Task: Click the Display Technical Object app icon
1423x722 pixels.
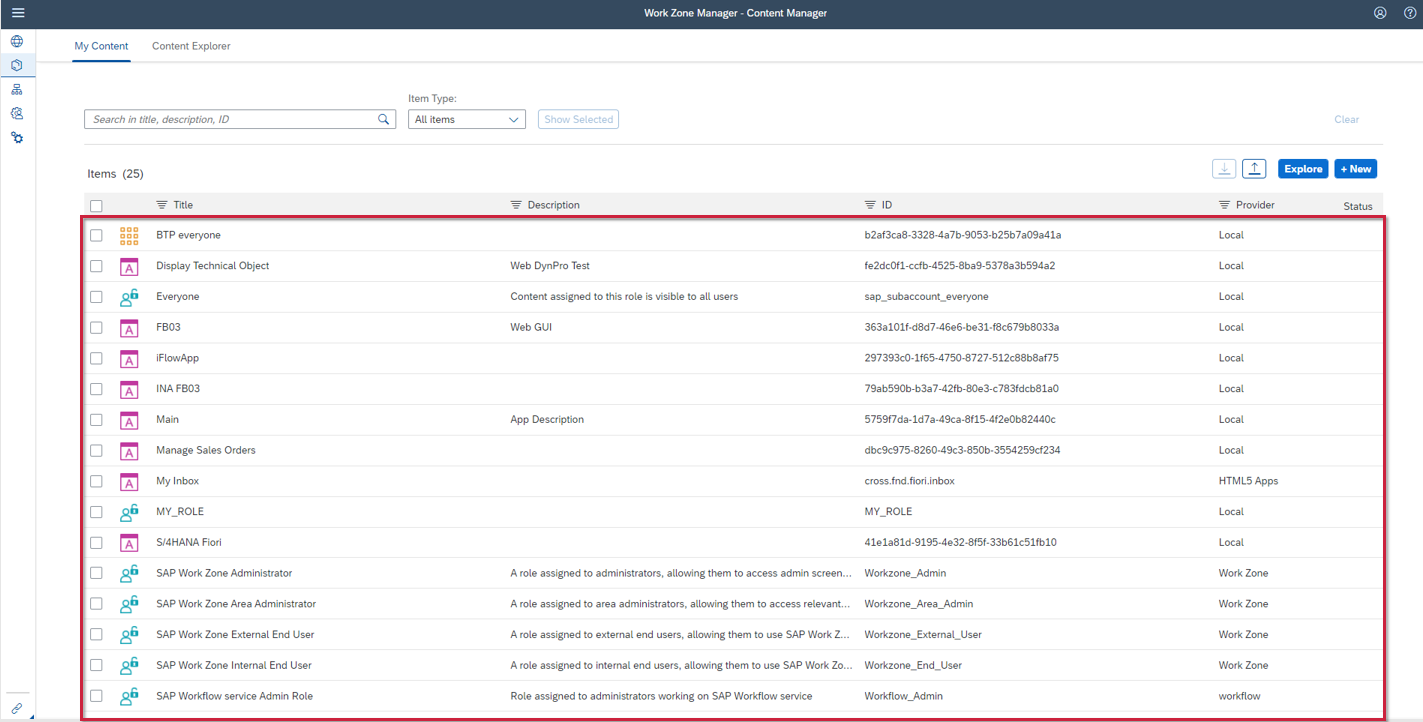Action: [129, 267]
